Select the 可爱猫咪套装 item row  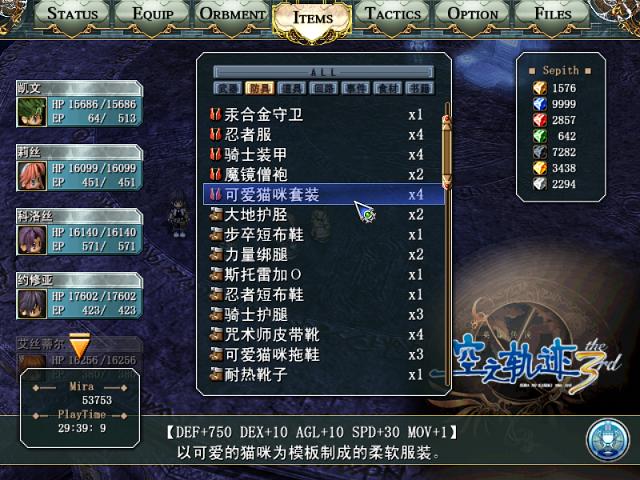pyautogui.click(x=323, y=194)
